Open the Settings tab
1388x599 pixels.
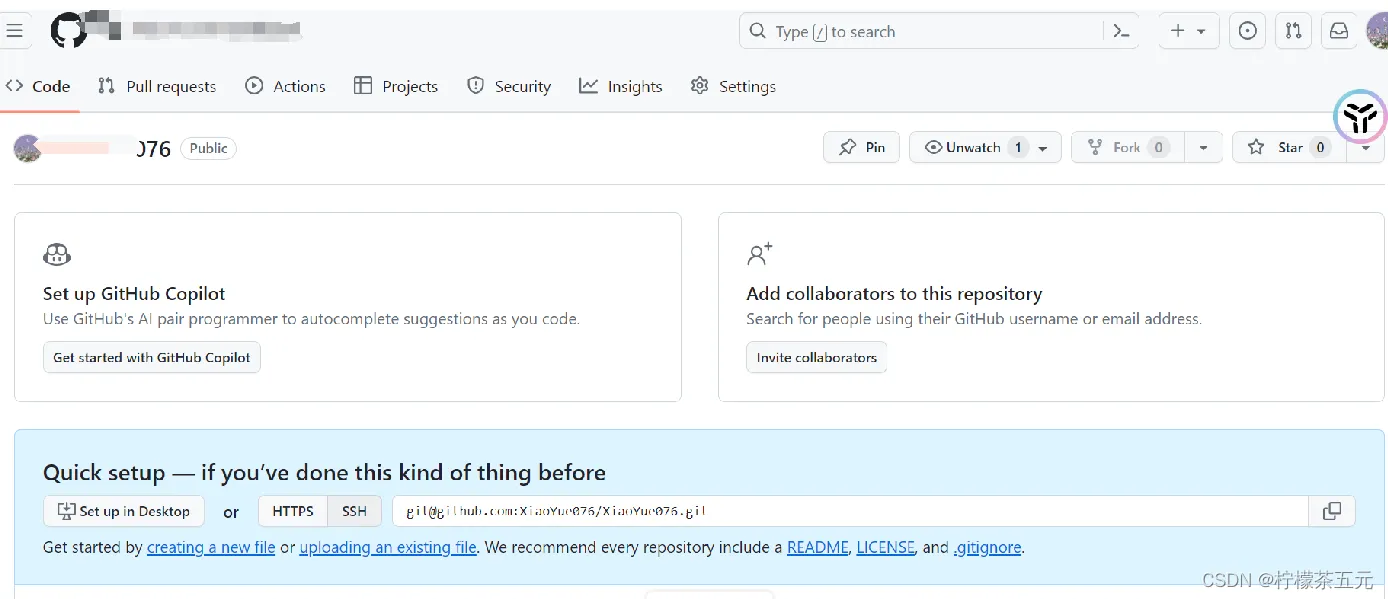tap(733, 86)
